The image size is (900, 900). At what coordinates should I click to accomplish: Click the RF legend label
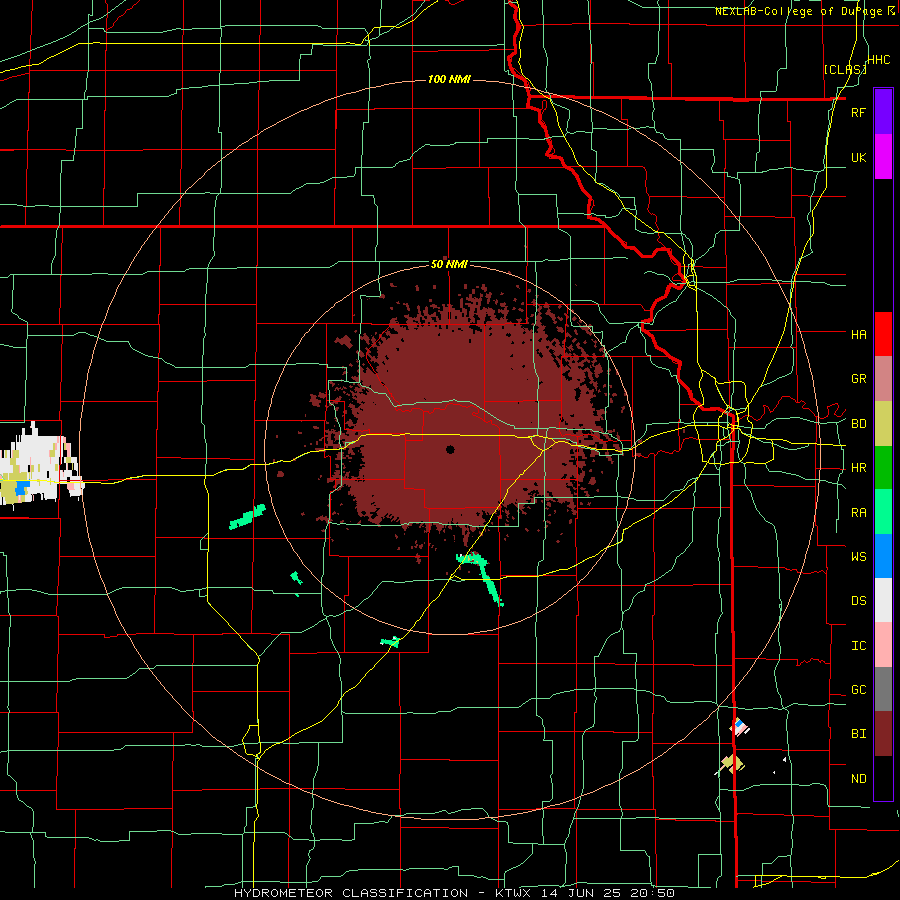(x=858, y=112)
